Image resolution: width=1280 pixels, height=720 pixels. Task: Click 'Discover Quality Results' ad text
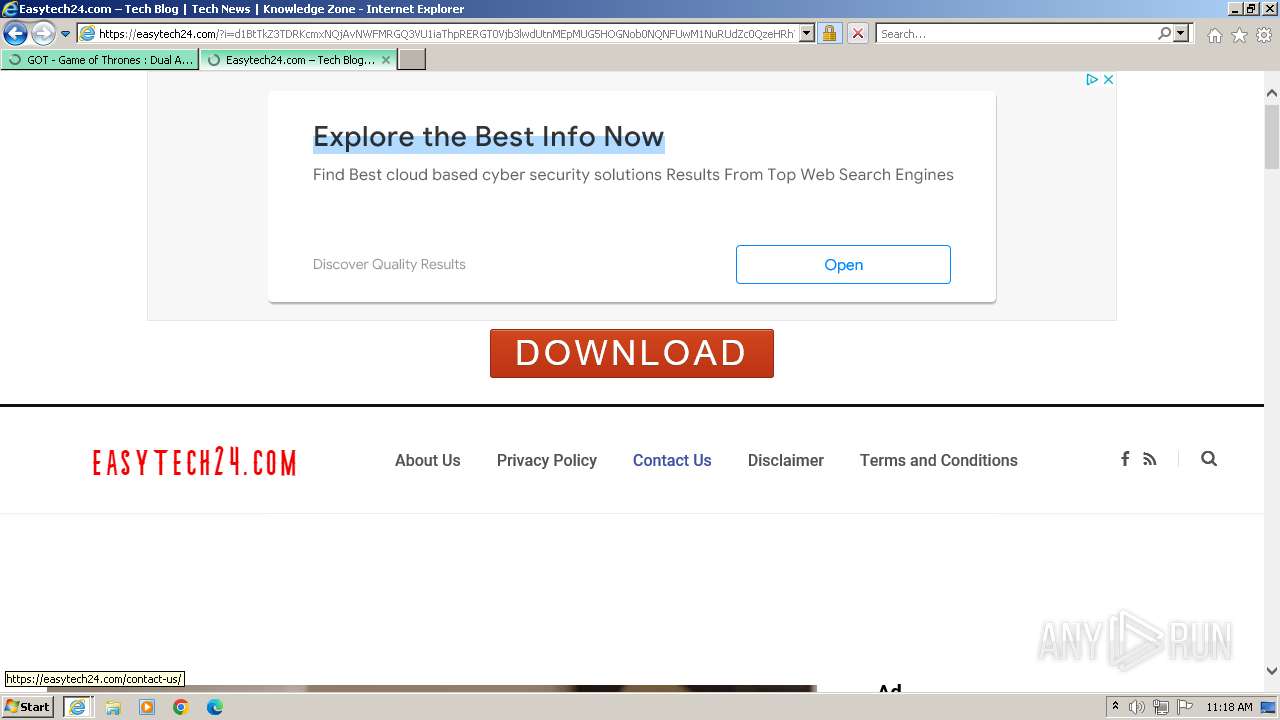pyautogui.click(x=389, y=264)
